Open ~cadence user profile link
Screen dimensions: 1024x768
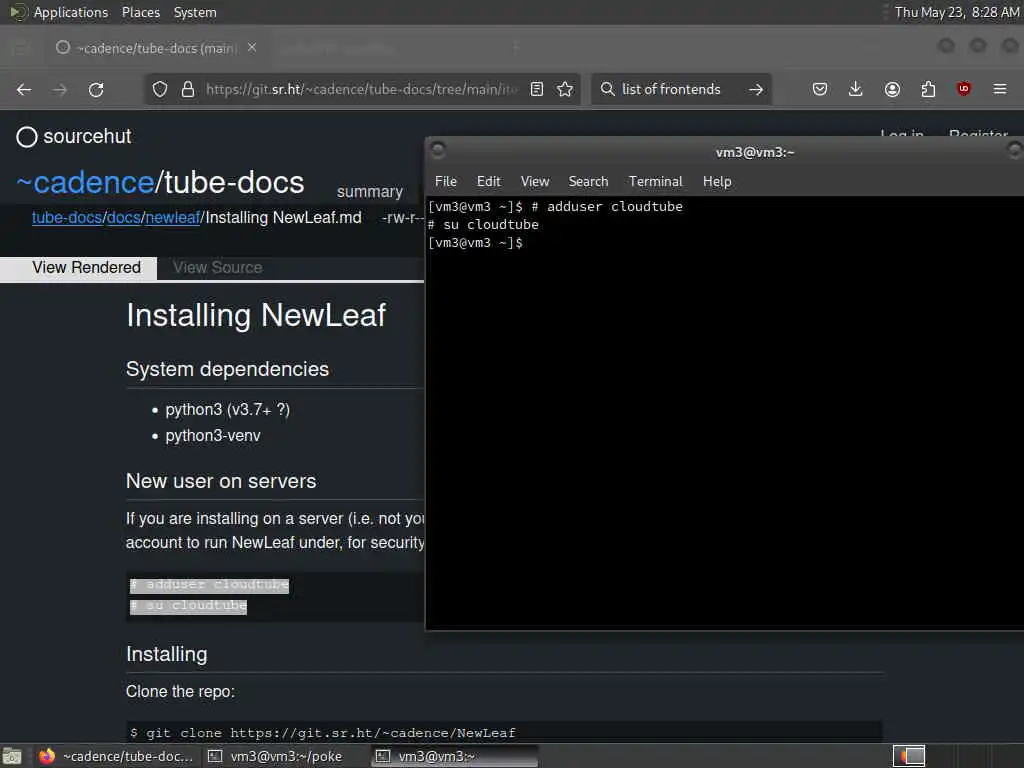tap(85, 182)
